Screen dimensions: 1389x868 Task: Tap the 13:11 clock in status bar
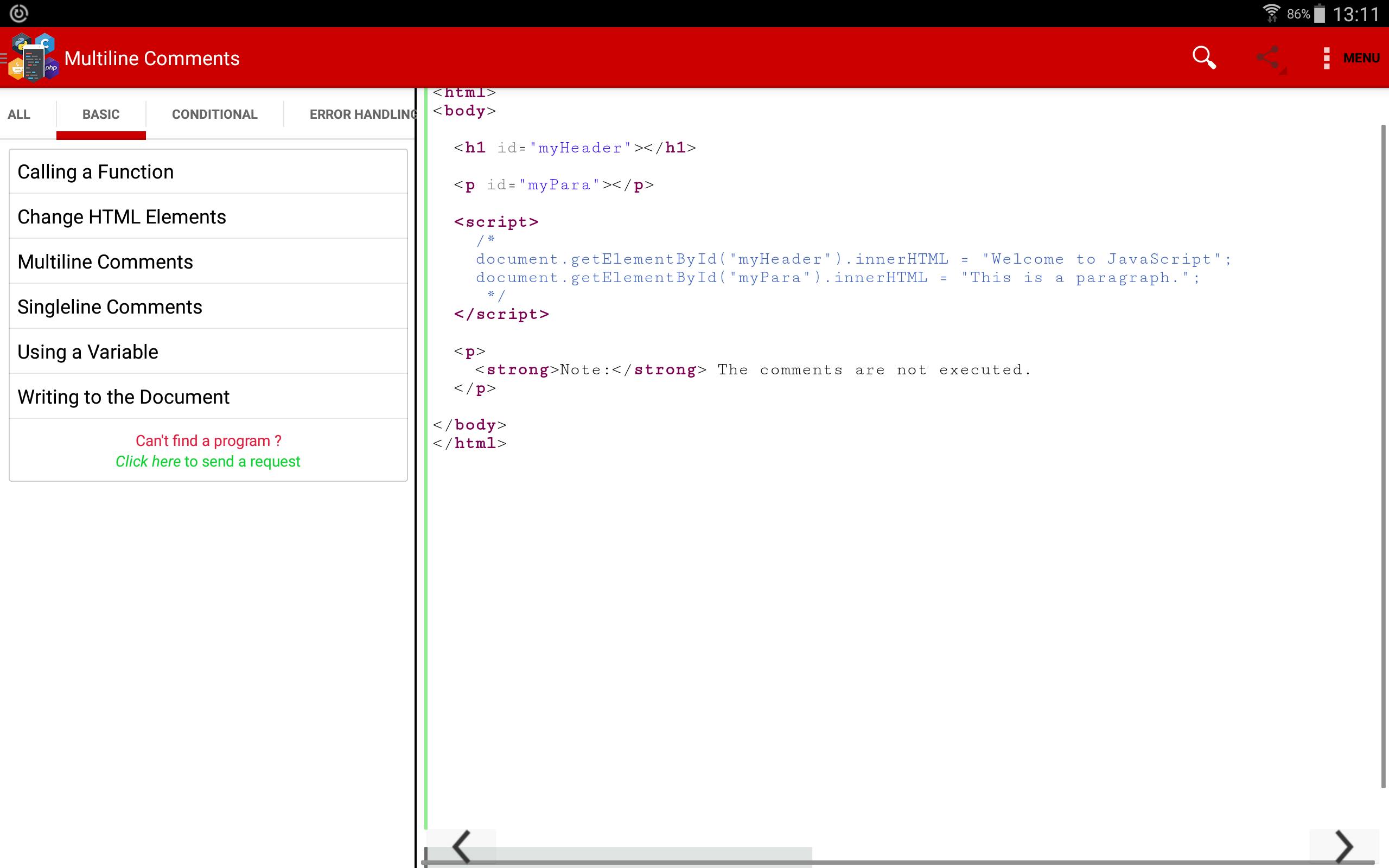pos(1356,14)
